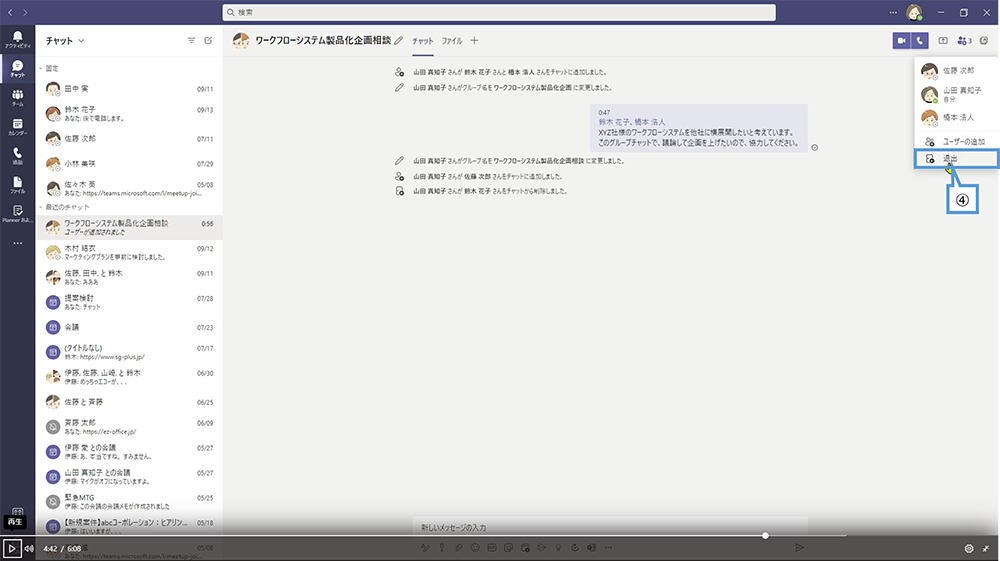Open the video player settings gear
1000x561 pixels.
[969, 548]
